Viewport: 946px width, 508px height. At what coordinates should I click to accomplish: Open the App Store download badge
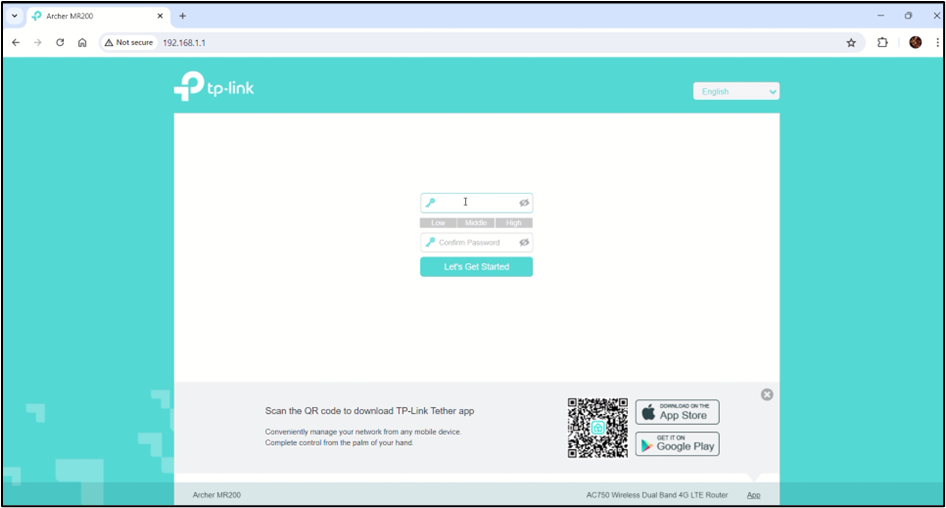pyautogui.click(x=677, y=412)
